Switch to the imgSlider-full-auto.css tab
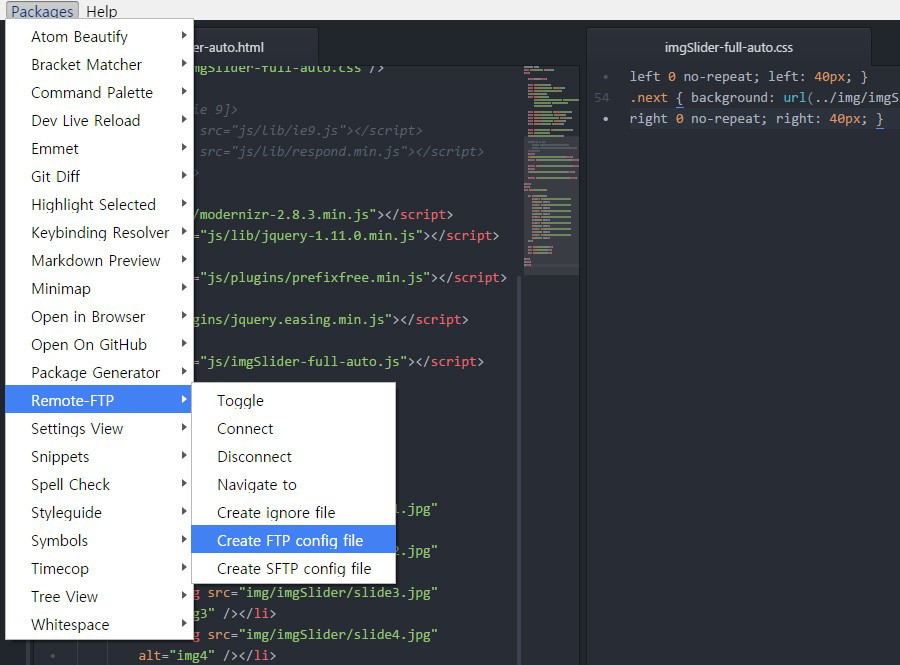This screenshot has height=665, width=900. click(728, 48)
